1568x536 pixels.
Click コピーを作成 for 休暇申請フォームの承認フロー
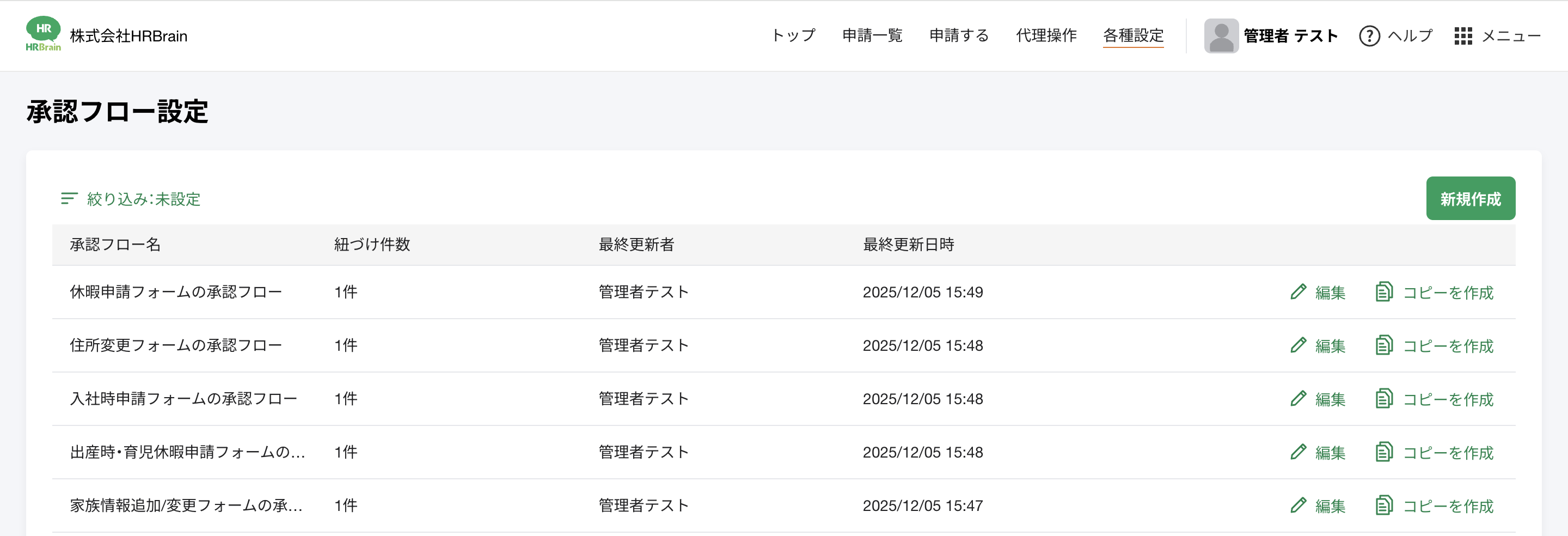1448,293
